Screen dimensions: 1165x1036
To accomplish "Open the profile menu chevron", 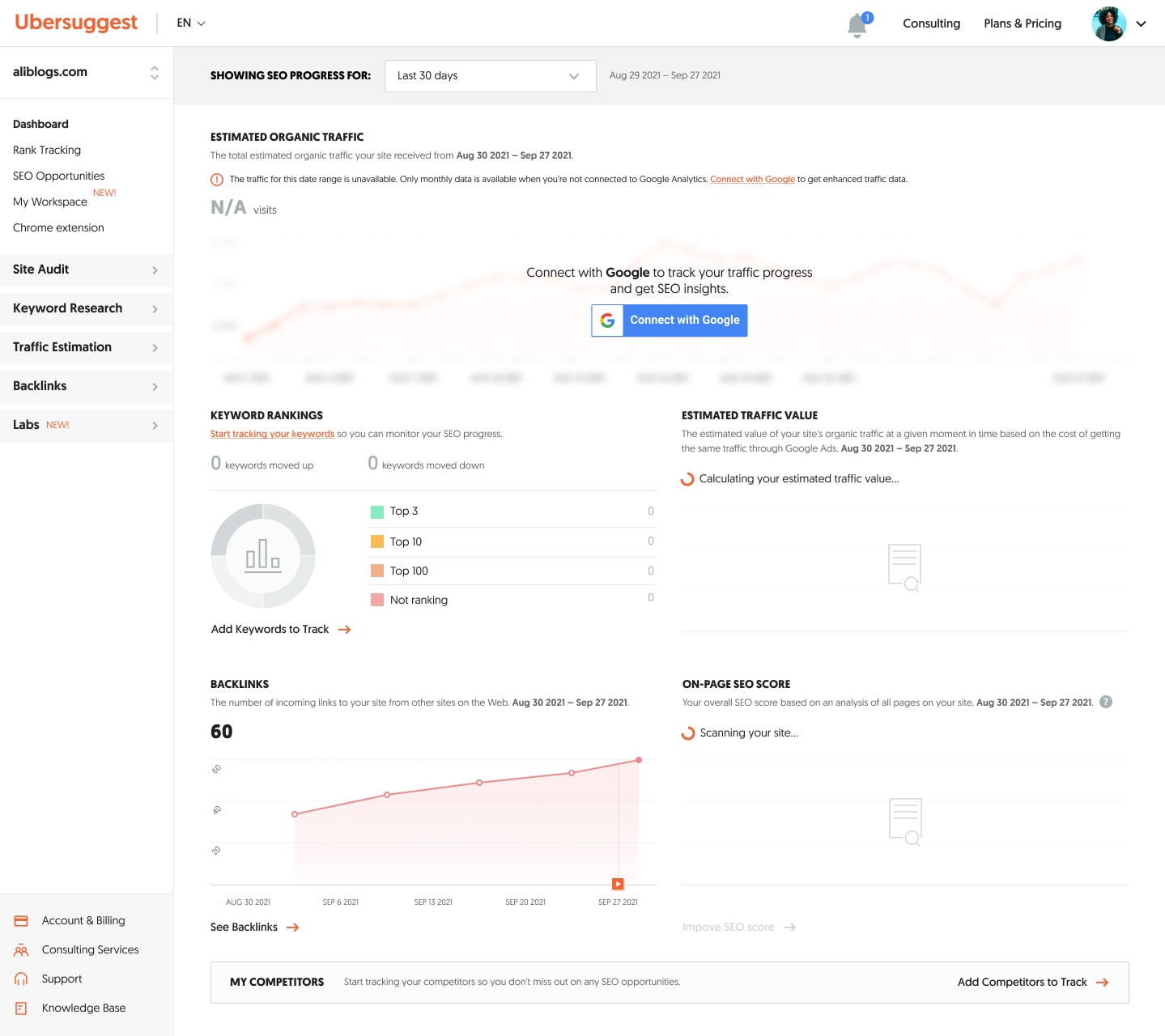I will (1142, 24).
